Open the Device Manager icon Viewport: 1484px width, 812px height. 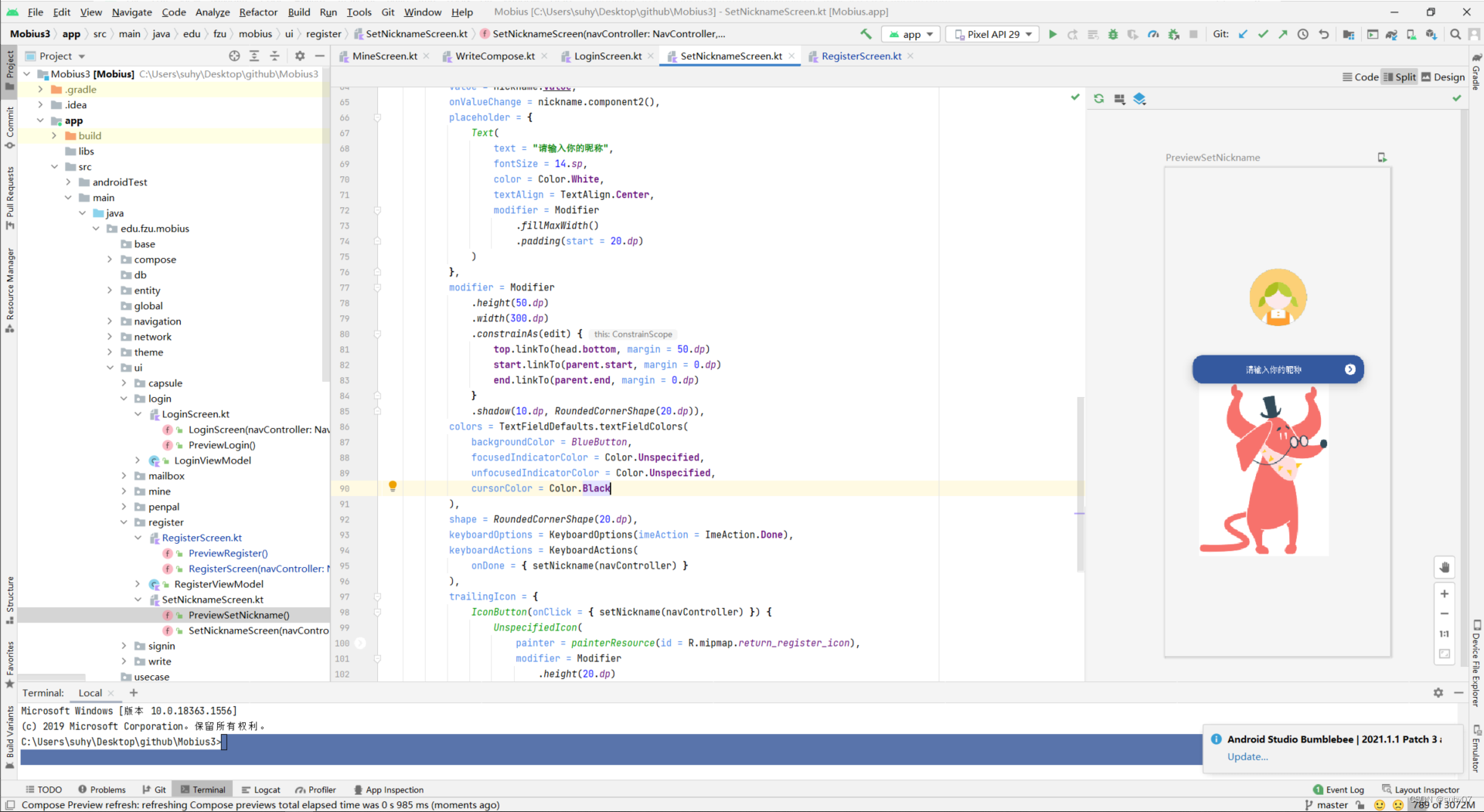pyautogui.click(x=1411, y=34)
